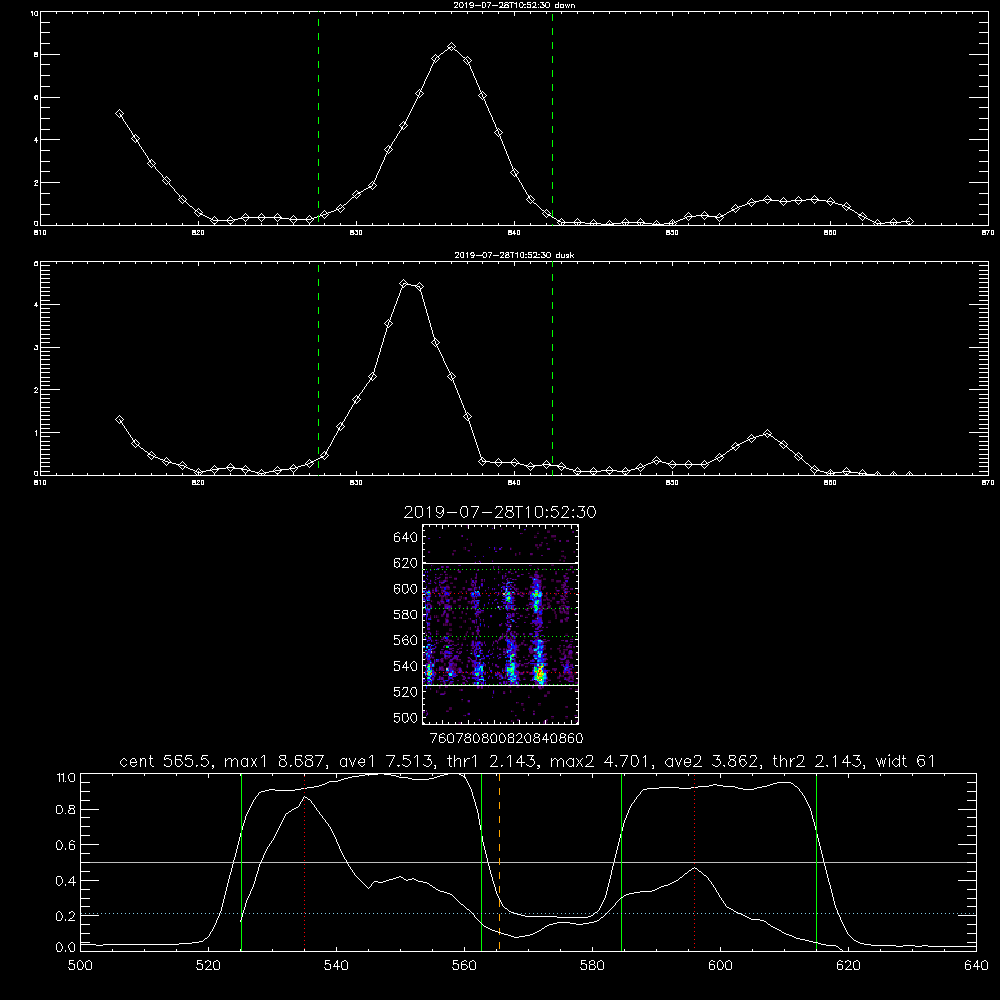This screenshot has width=1000, height=1000.
Task: Click the red dotted line near 535
Action: tap(305, 862)
